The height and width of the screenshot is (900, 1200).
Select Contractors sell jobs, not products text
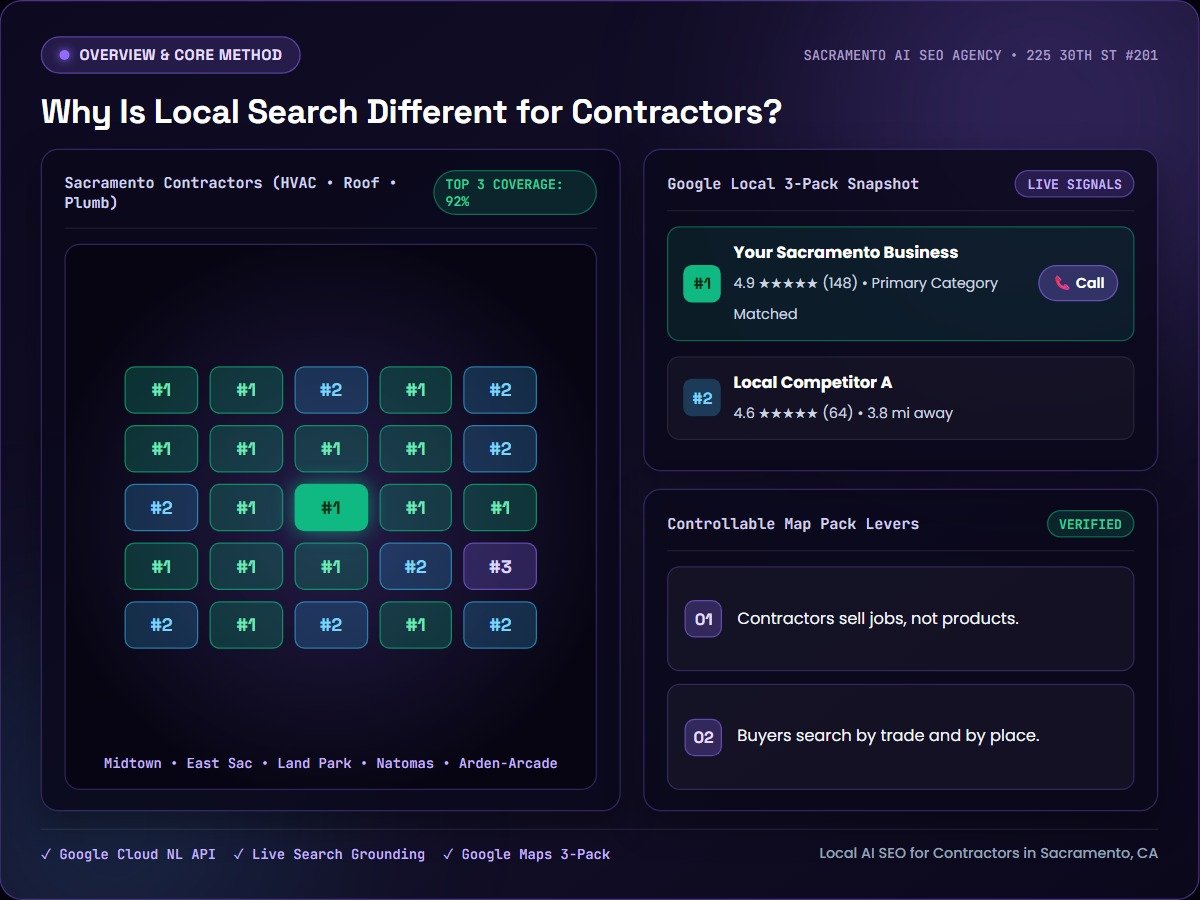(878, 619)
